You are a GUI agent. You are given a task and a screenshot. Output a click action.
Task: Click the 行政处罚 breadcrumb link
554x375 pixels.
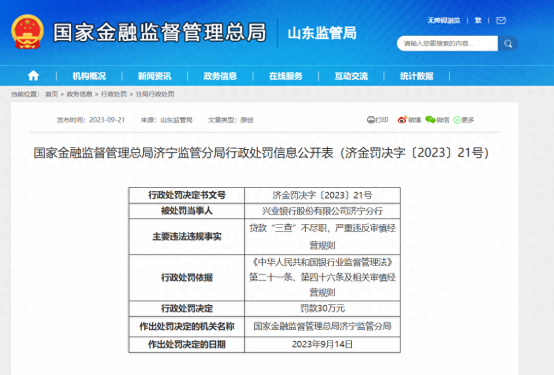point(114,94)
